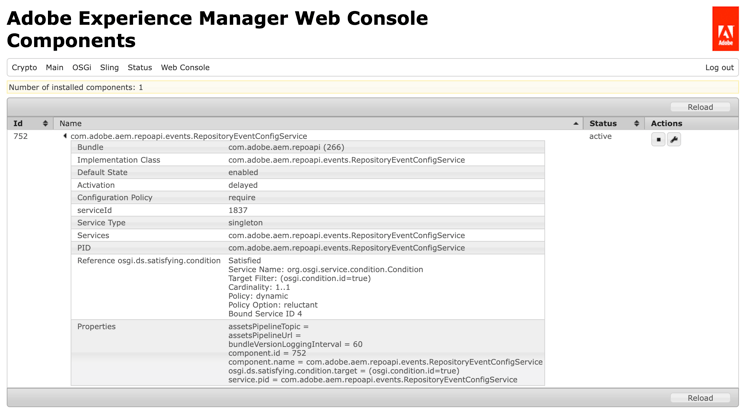This screenshot has width=750, height=416.
Task: Click 'Bound Service ID 4' line
Action: [265, 314]
